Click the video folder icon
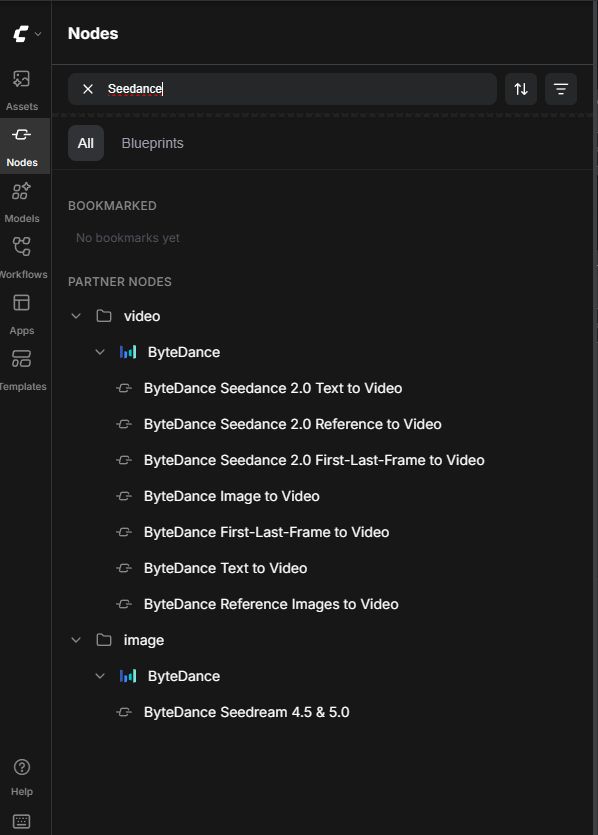 (x=104, y=316)
